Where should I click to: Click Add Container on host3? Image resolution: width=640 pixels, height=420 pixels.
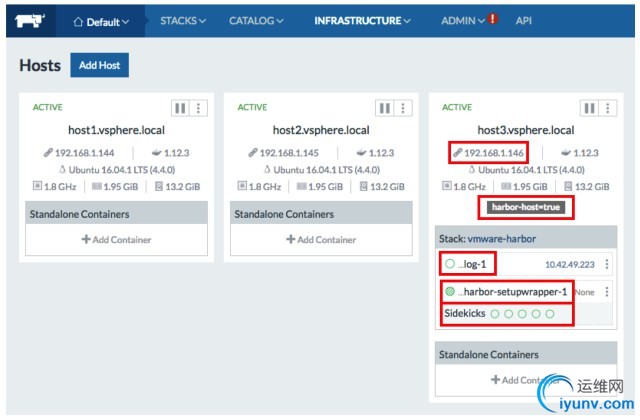coord(526,380)
